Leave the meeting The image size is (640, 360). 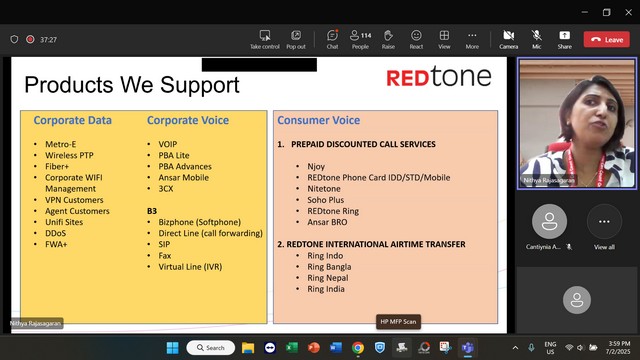coord(607,40)
